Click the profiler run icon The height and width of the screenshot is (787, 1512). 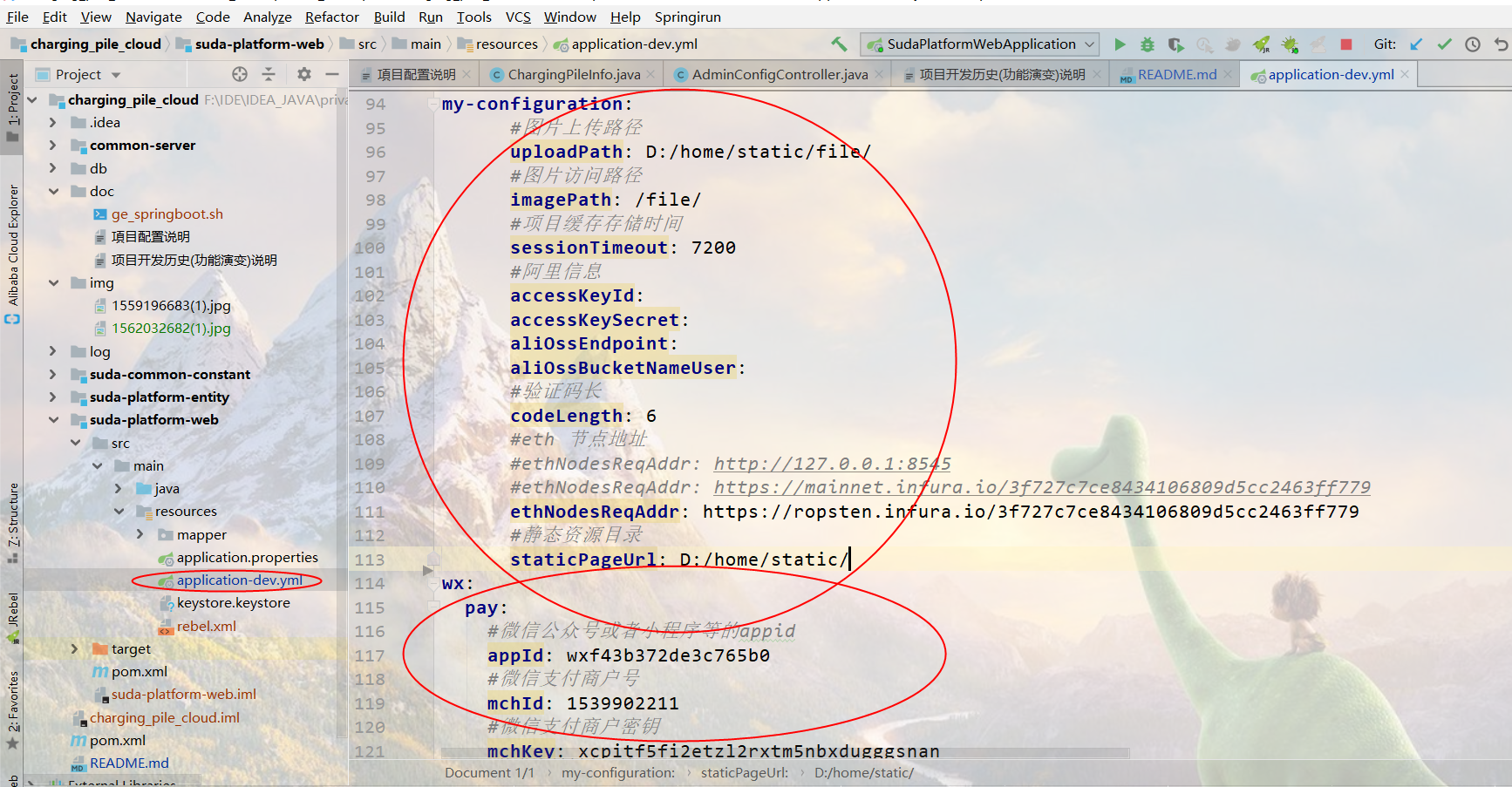tap(1204, 44)
